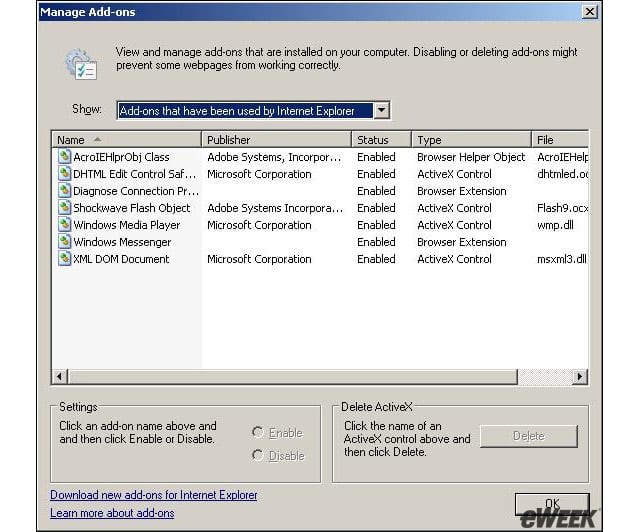Click the dhtmled file cell
This screenshot has width=640, height=532.
coord(563,174)
